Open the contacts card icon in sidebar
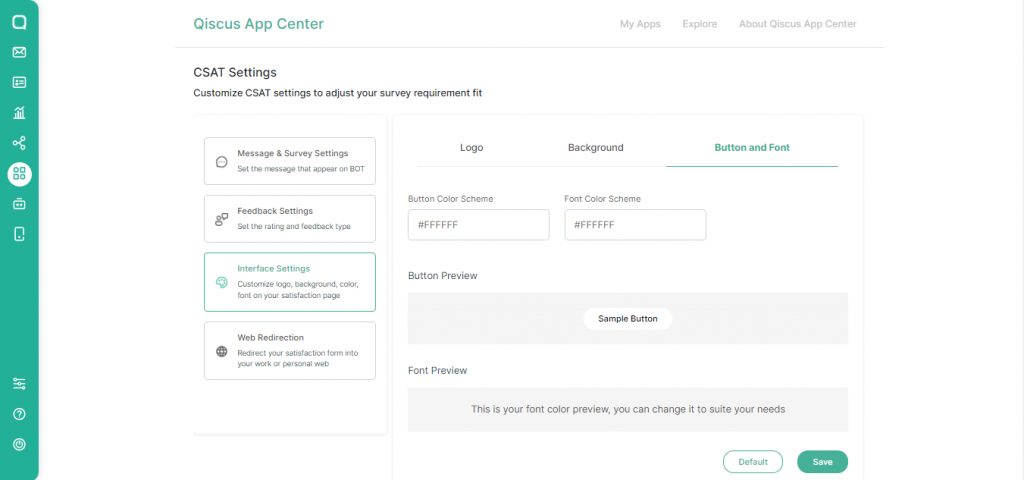Viewport: 1024px width, 480px height. tap(19, 82)
